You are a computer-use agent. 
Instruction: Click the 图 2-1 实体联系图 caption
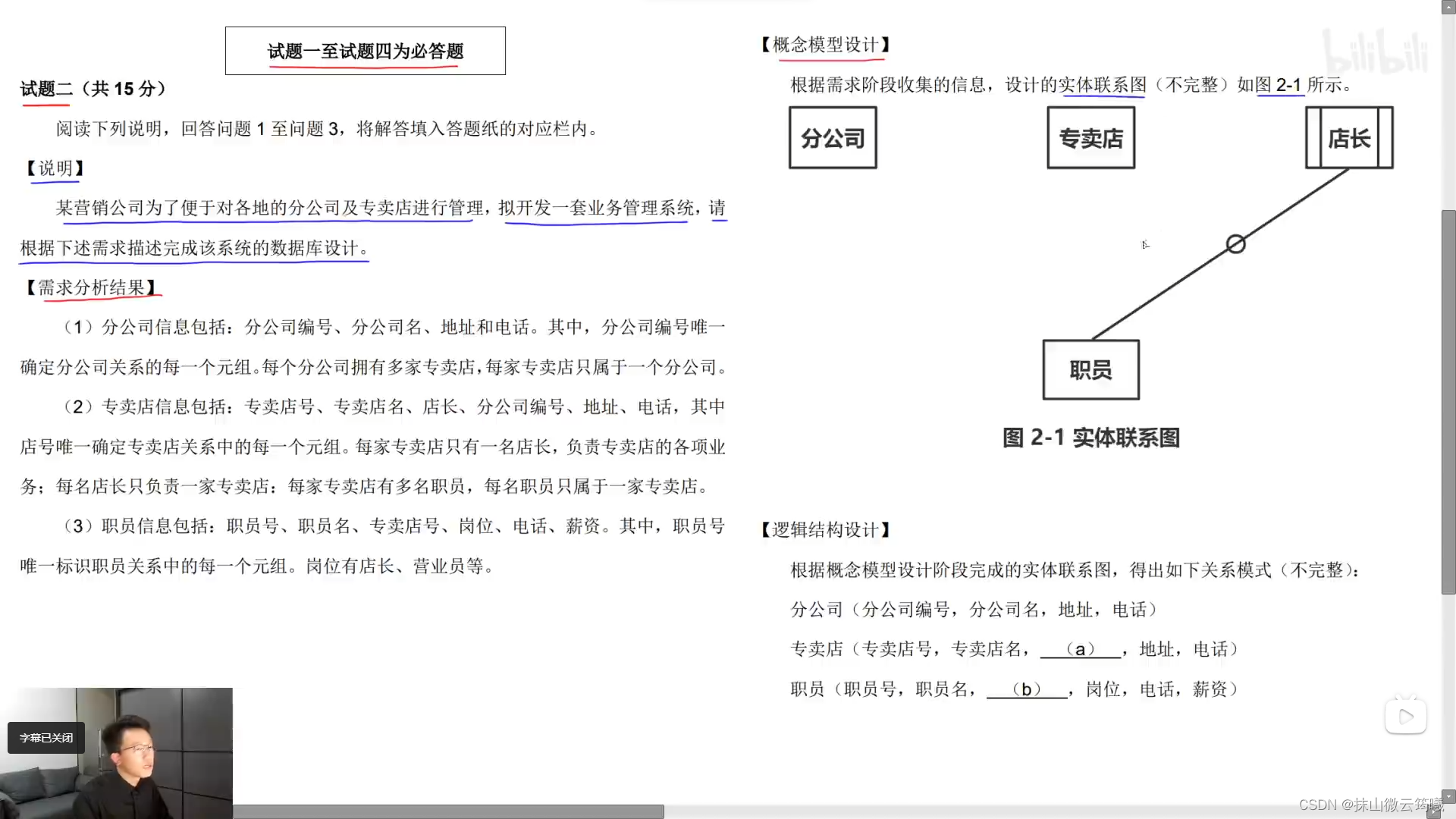[1090, 438]
